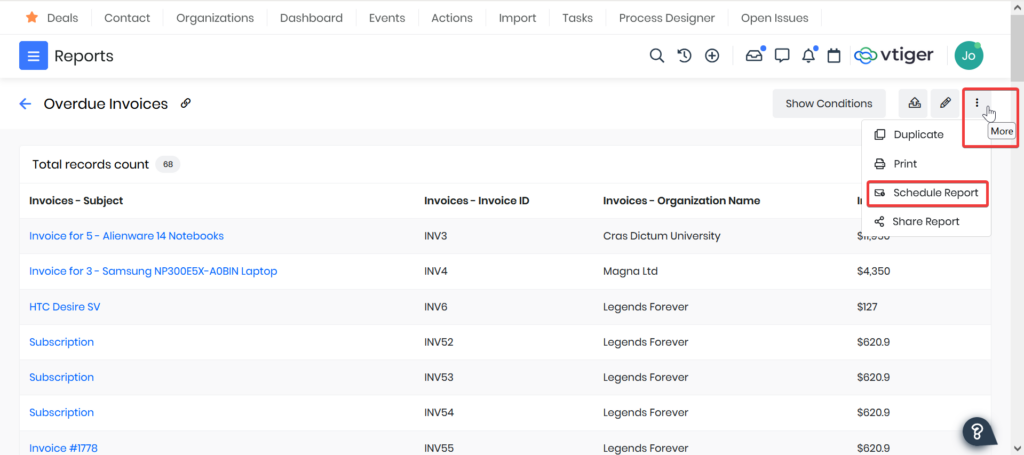This screenshot has width=1024, height=455.
Task: Click the export report icon
Action: click(914, 103)
